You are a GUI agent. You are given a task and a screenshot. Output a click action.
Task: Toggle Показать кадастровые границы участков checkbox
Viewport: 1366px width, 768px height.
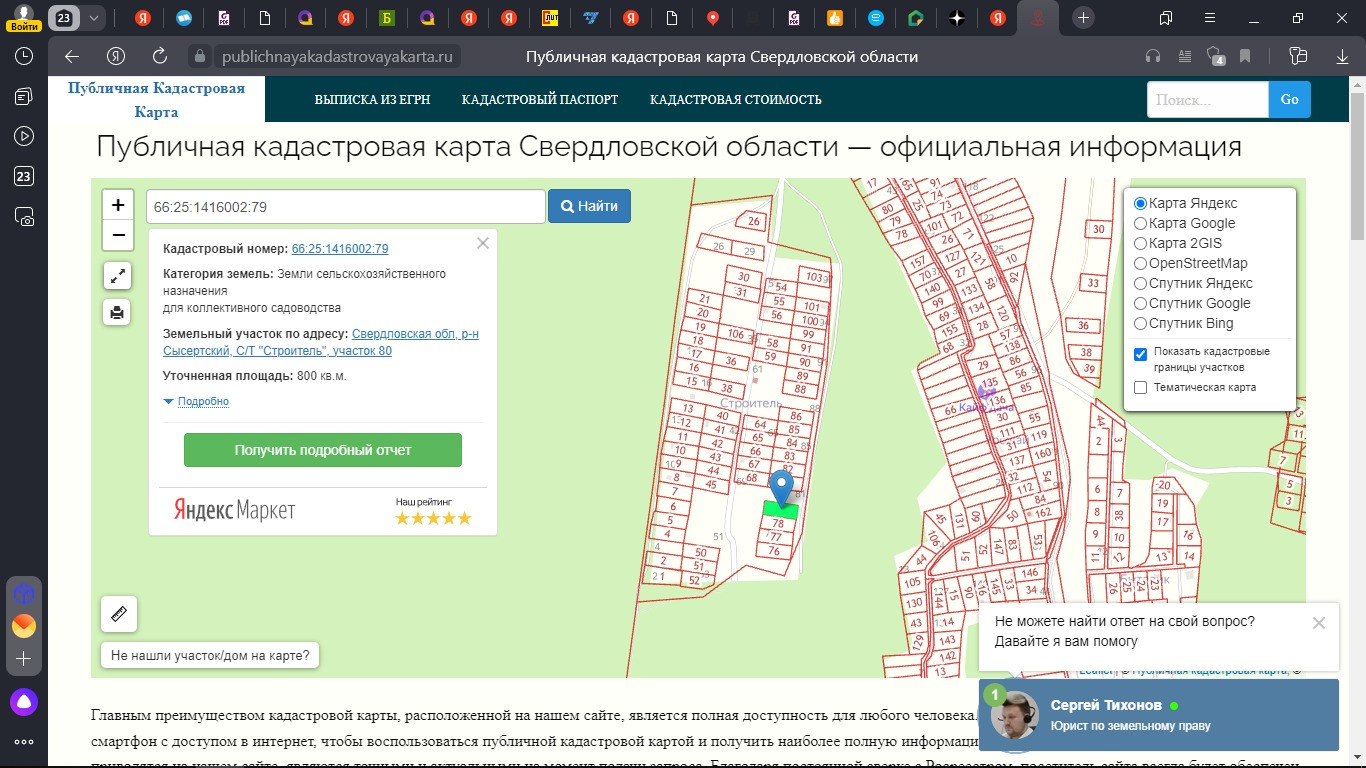tap(1141, 354)
